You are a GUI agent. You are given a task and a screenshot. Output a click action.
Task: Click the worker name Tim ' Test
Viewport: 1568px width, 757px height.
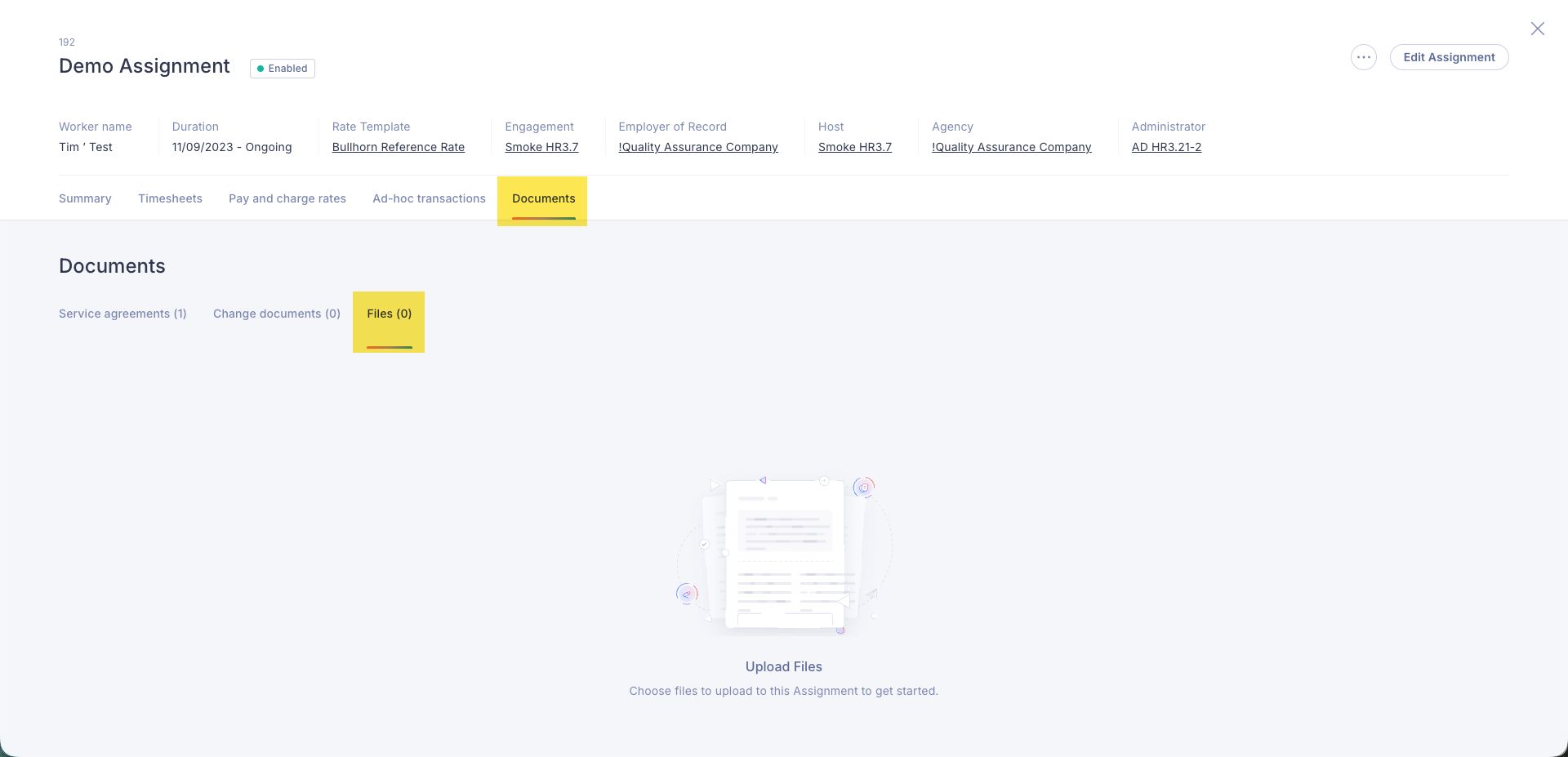tap(86, 147)
